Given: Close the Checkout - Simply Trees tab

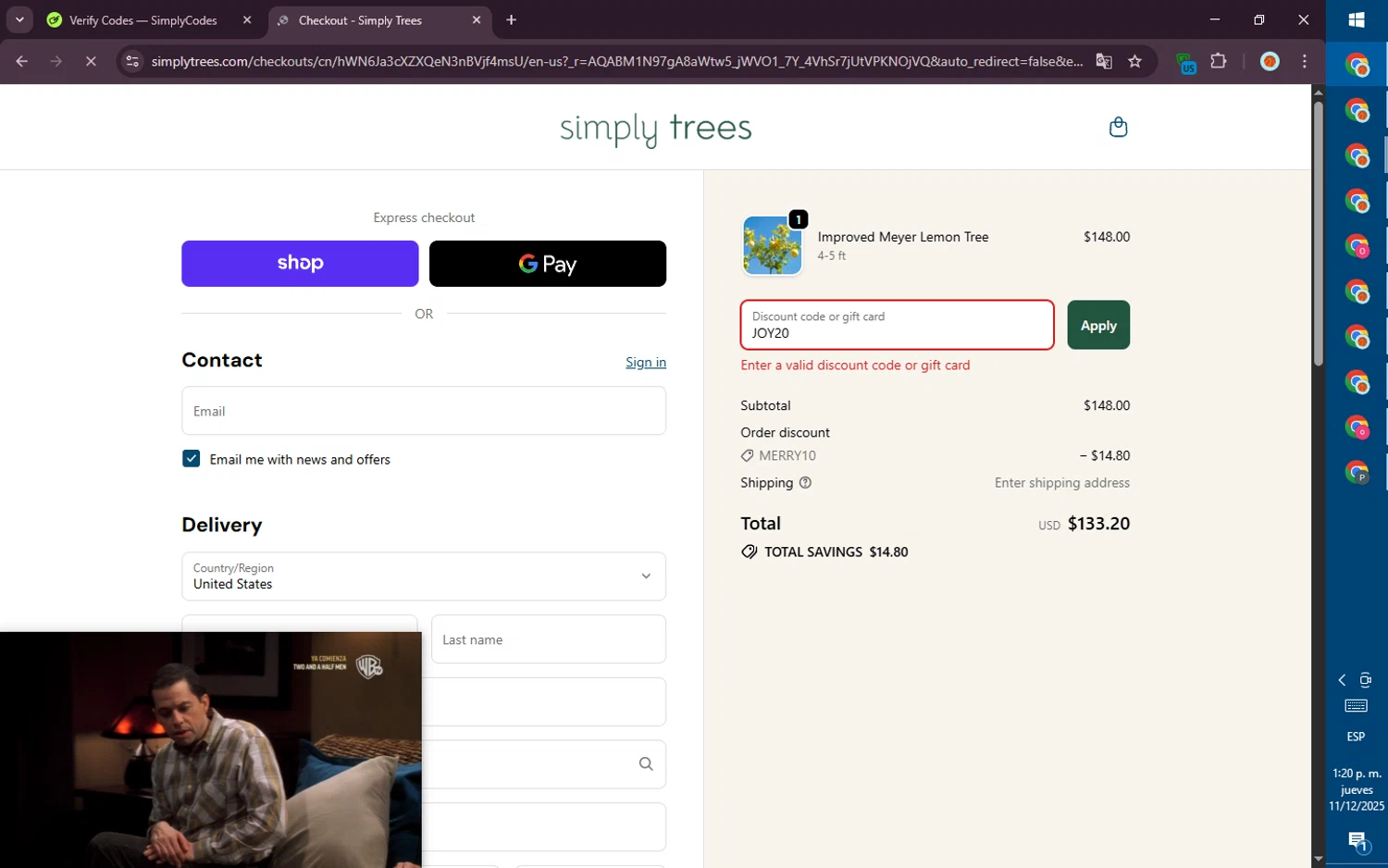Looking at the screenshot, I should pos(477,20).
